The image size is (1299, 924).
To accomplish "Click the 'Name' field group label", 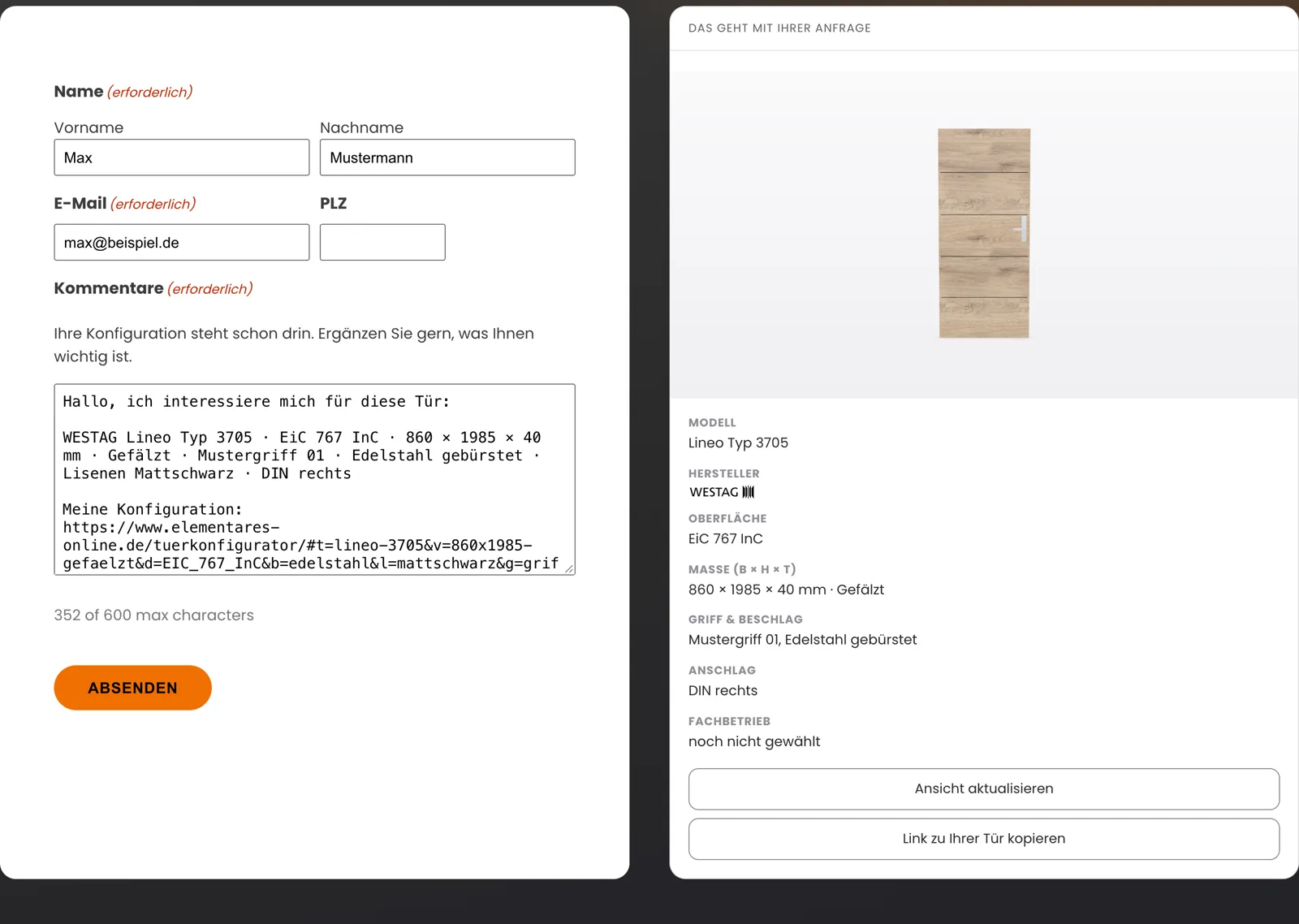I will click(x=79, y=92).
